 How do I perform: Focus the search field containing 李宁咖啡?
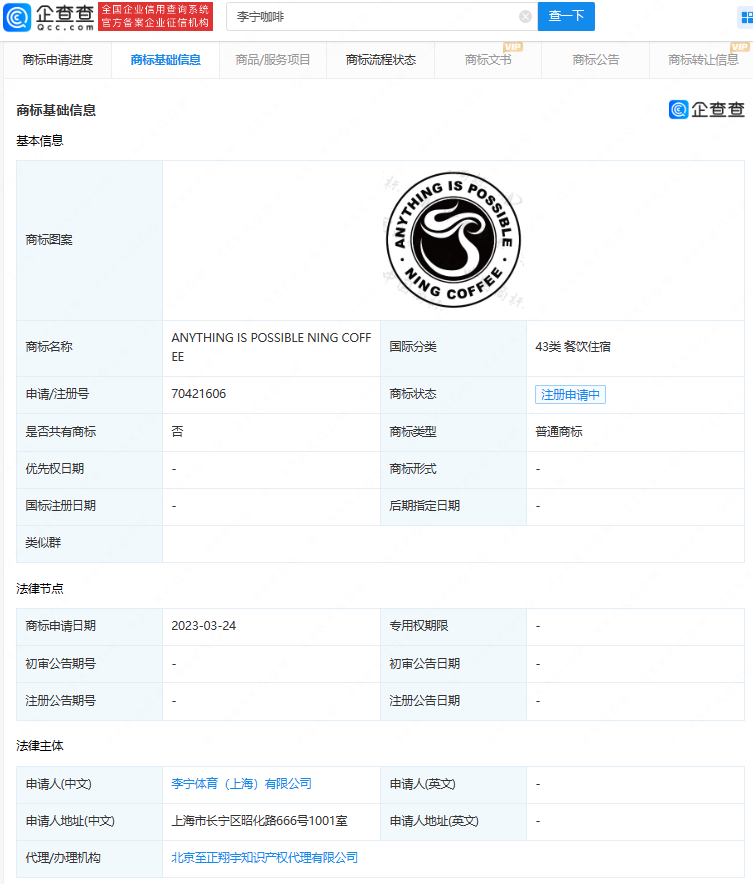(382, 17)
